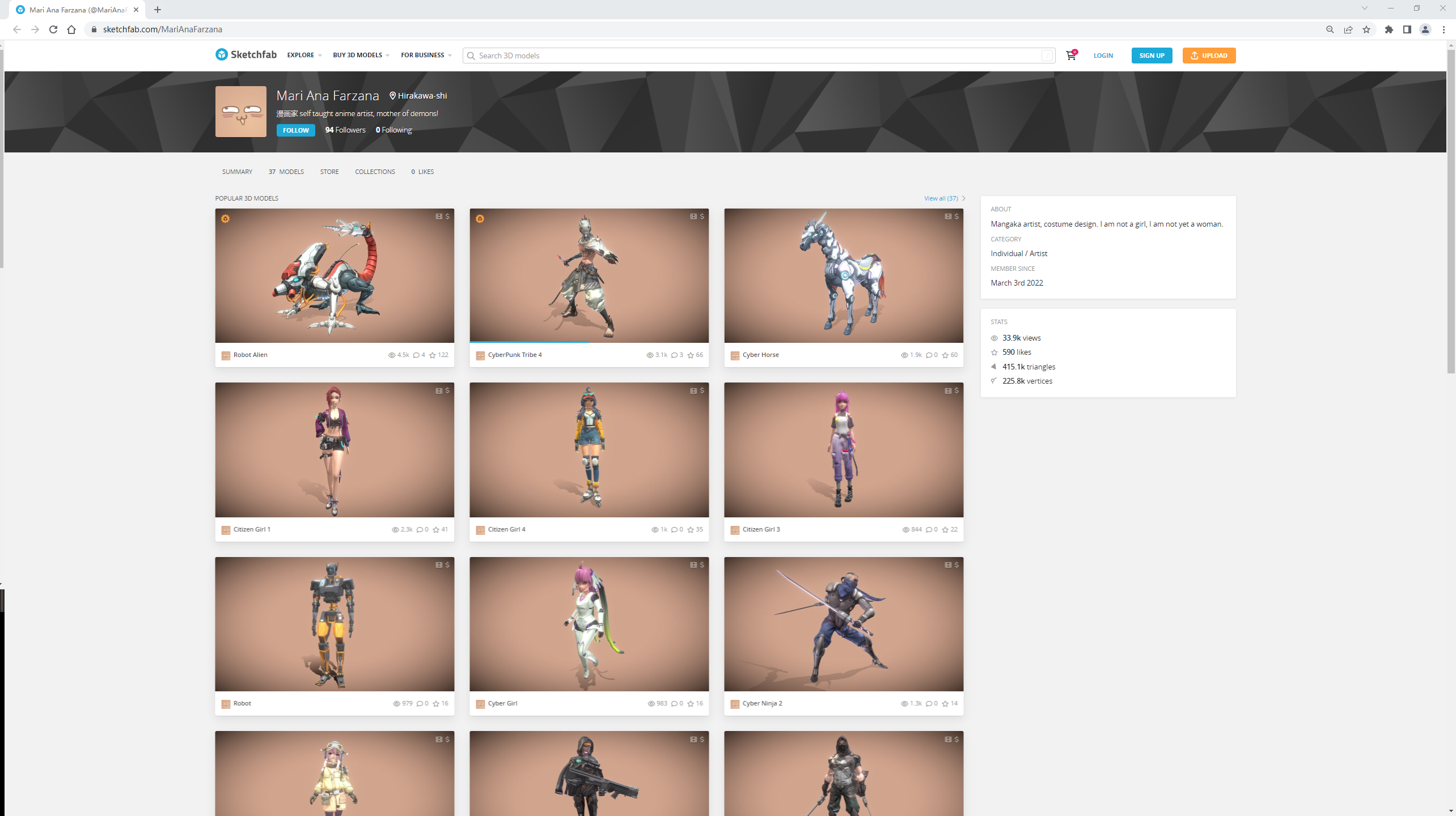
Task: Open the Robot Alien model title
Action: coord(250,355)
